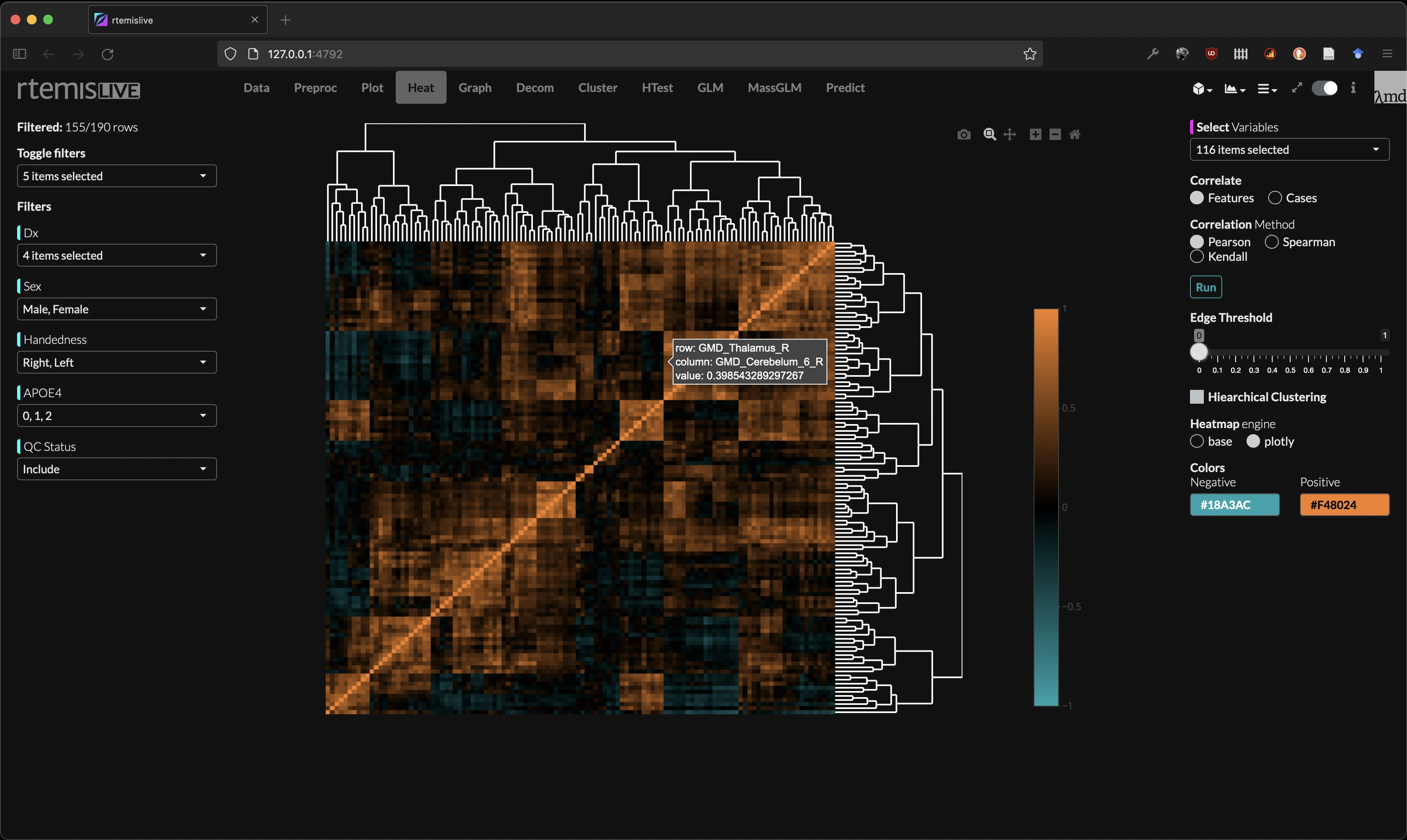This screenshot has width=1407, height=840.
Task: Switch to the Plot tab
Action: (x=372, y=88)
